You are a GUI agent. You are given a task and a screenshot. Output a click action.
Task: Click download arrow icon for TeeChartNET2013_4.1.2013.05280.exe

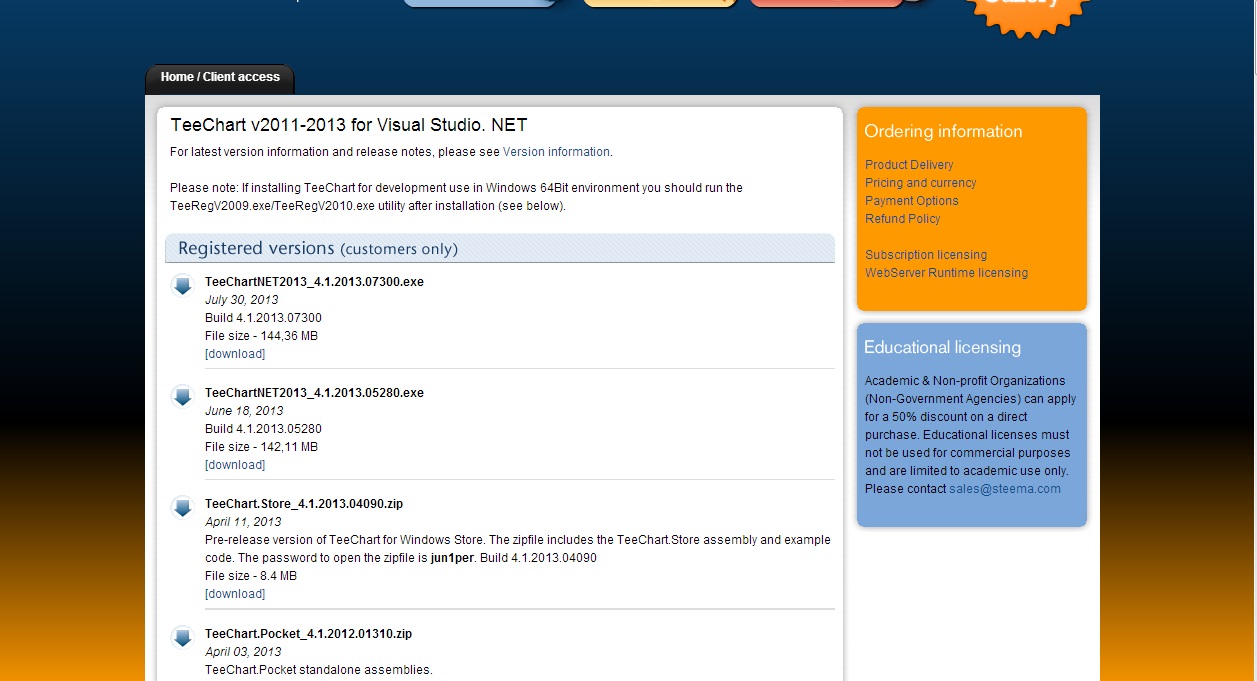pos(182,397)
